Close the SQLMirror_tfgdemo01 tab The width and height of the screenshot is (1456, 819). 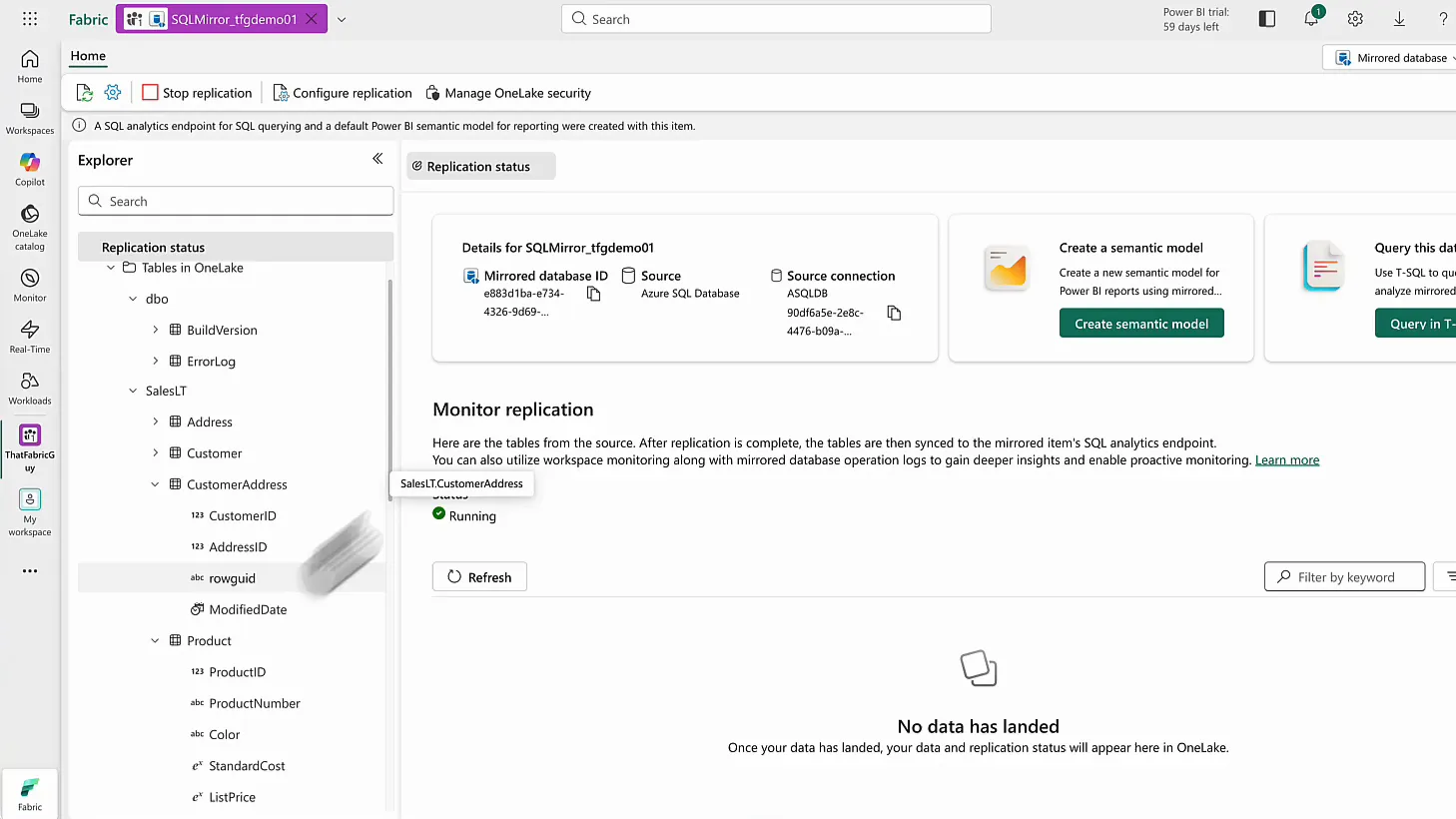pos(312,19)
